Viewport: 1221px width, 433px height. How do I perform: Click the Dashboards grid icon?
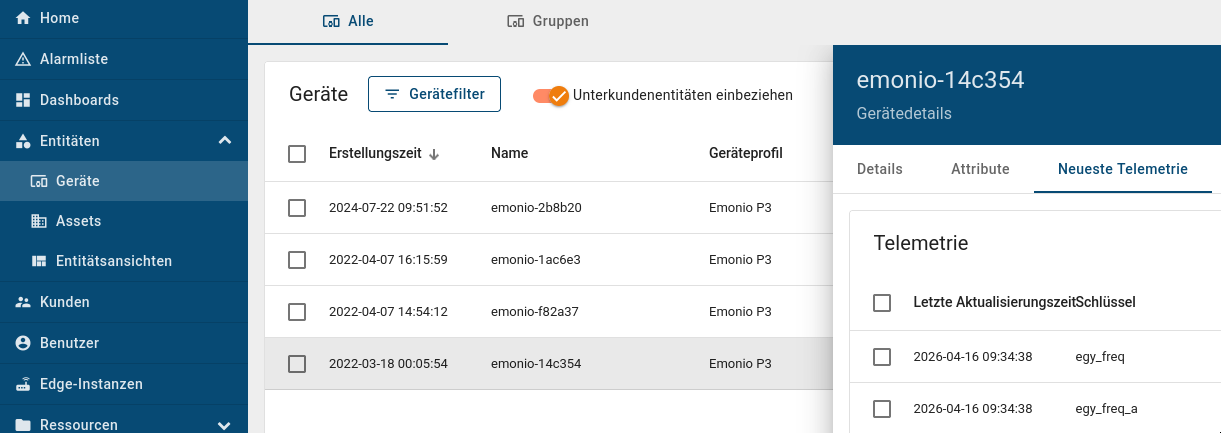click(23, 100)
